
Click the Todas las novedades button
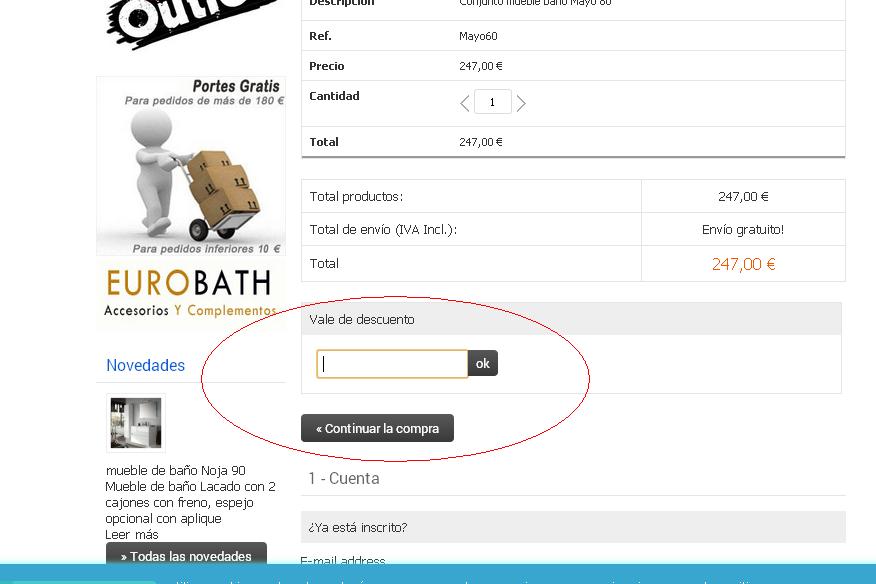186,554
